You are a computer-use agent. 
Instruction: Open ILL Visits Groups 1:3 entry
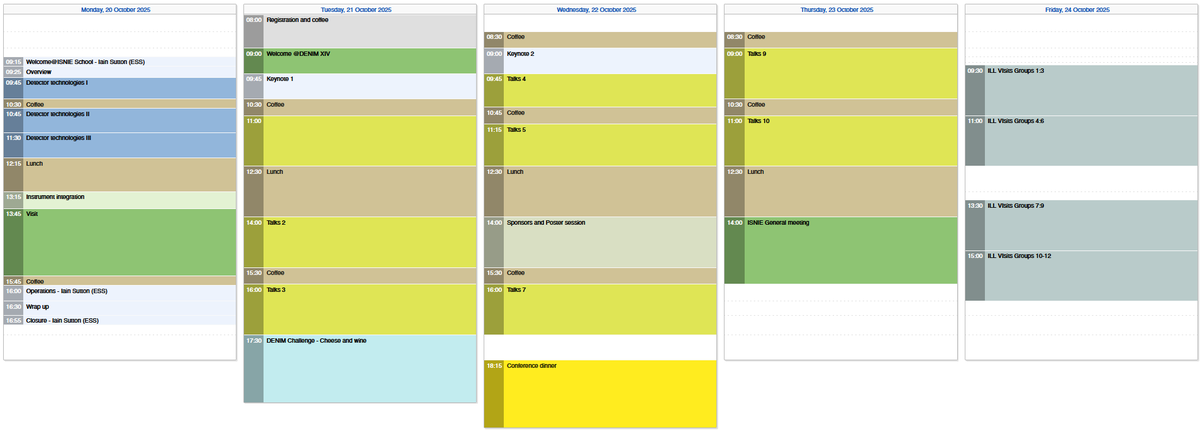coord(1090,90)
